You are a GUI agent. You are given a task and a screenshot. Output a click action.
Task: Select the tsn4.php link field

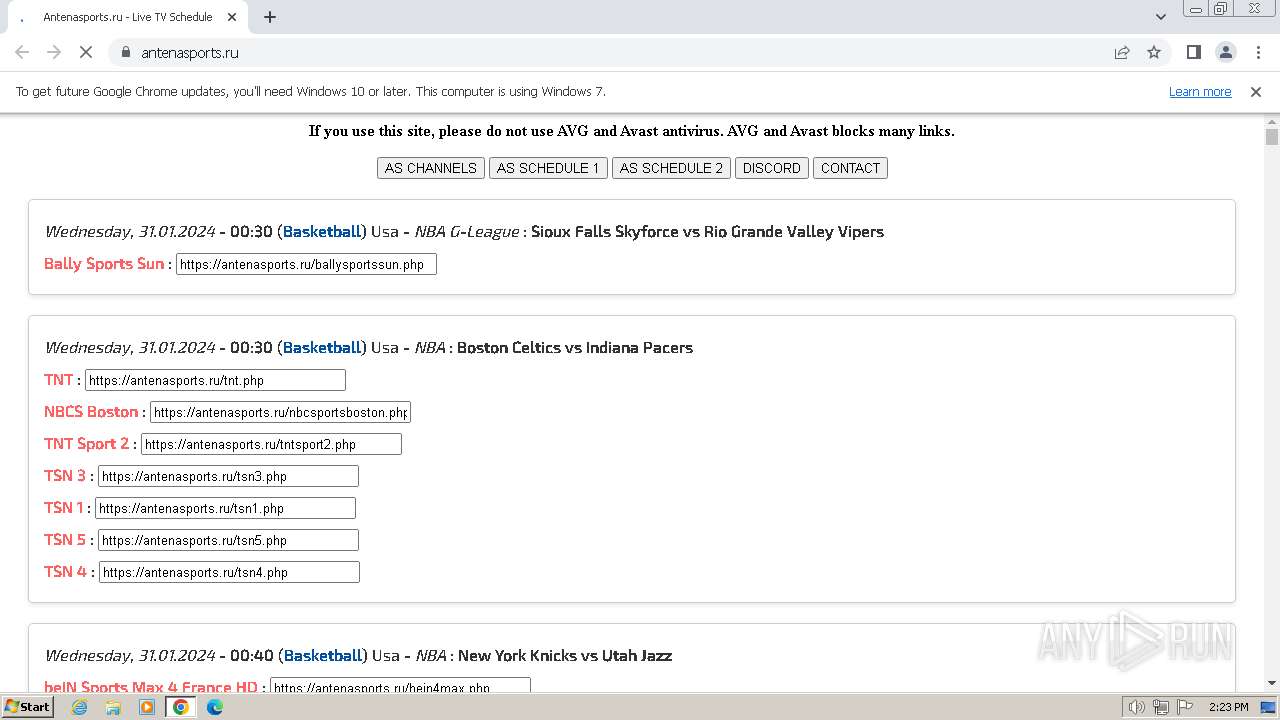[229, 572]
